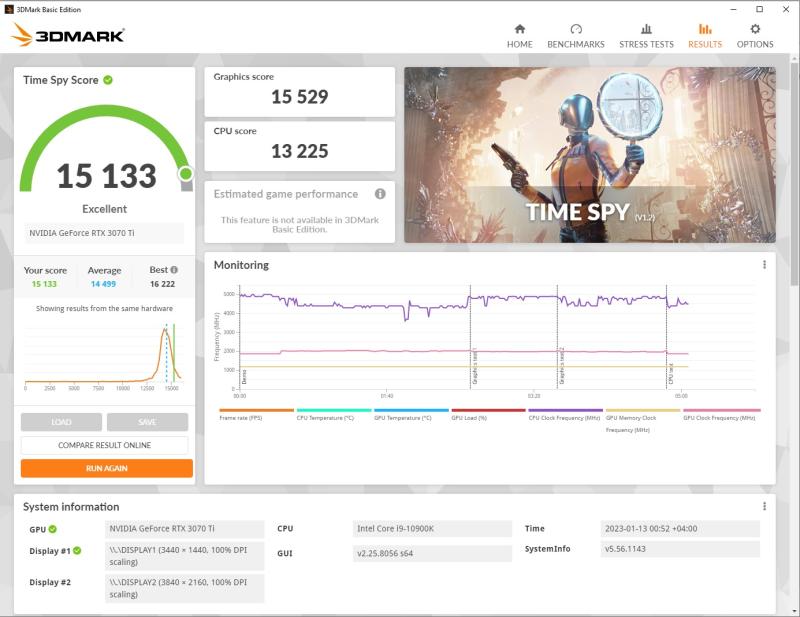Screen dimensions: 800x617
Task: Open the System information three-dot menu
Action: pos(764,507)
